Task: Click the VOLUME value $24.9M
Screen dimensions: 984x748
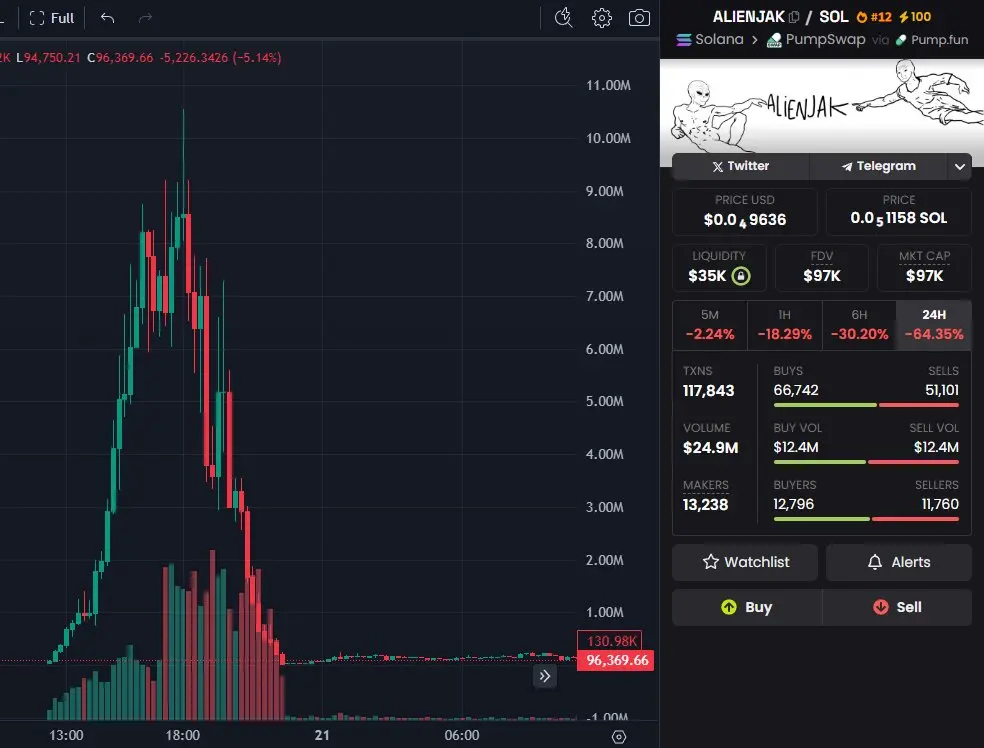Action: (710, 448)
